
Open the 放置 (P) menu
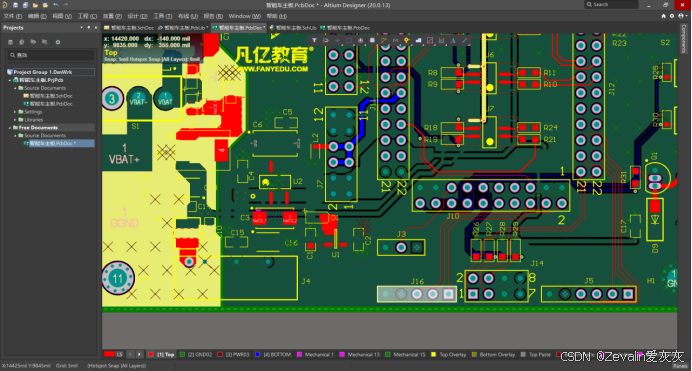pos(112,16)
